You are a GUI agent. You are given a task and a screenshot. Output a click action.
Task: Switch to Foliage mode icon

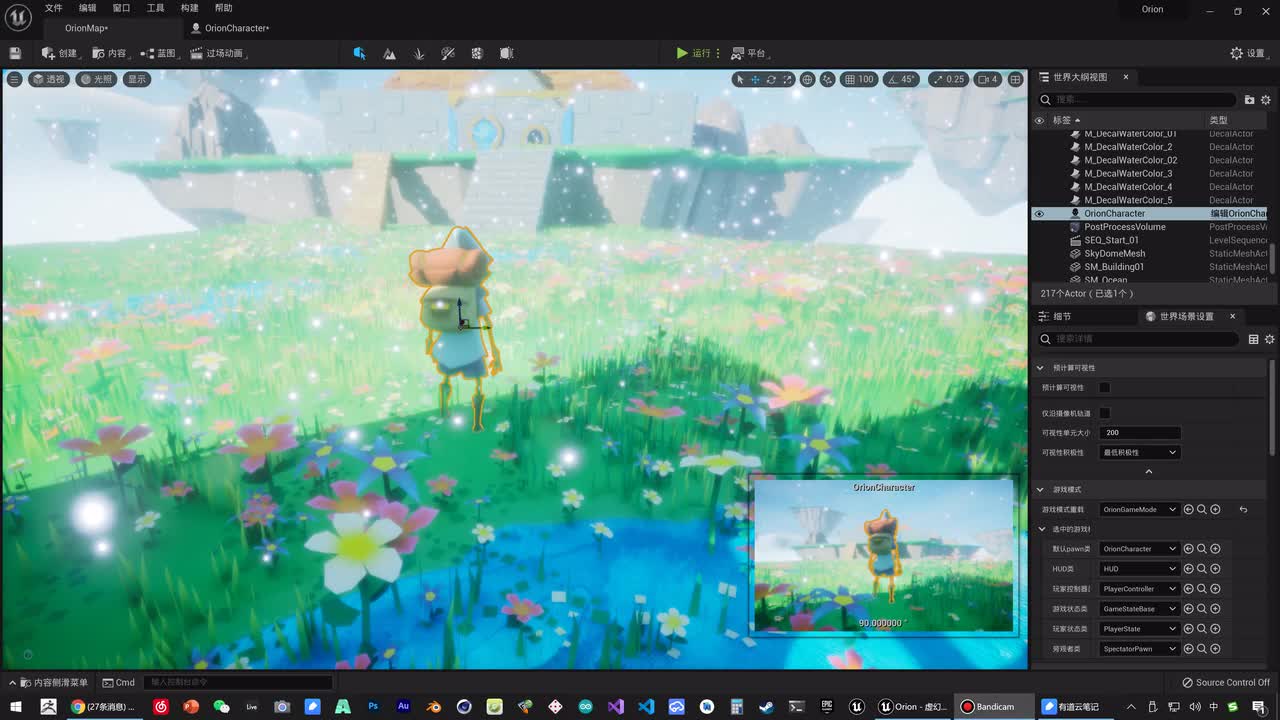(x=419, y=53)
